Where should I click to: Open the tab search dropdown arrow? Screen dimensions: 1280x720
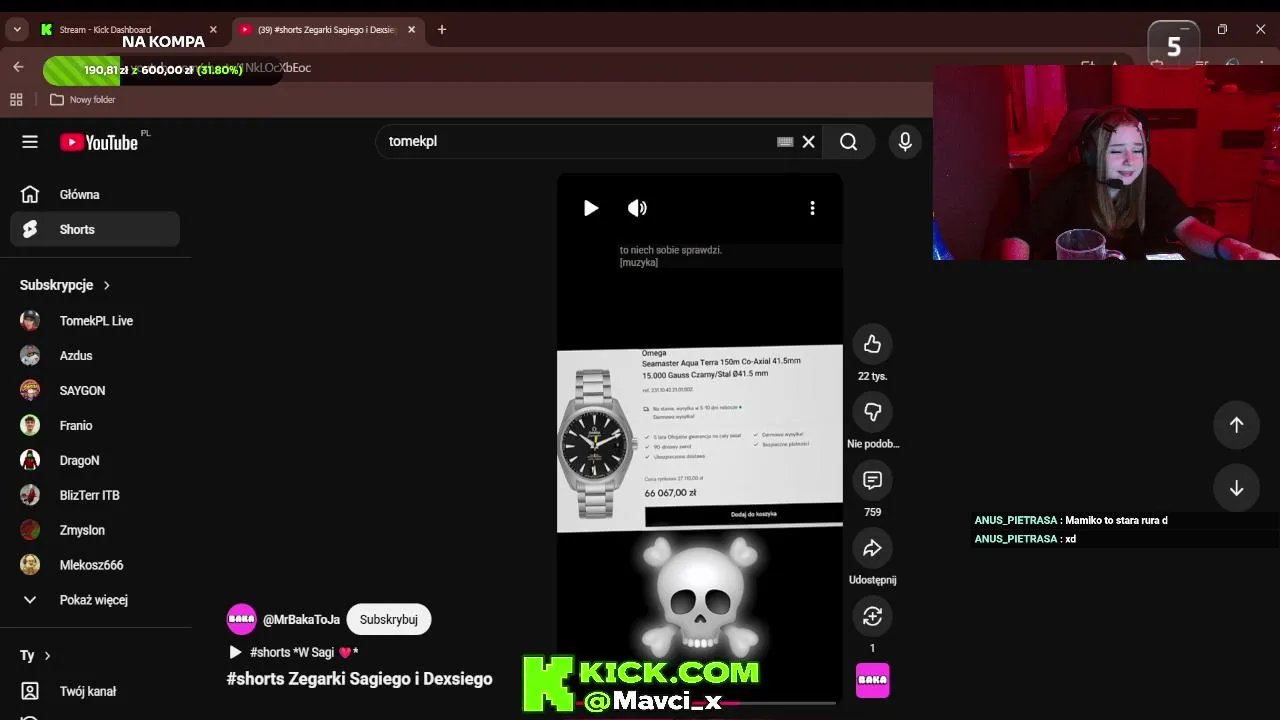pos(17,30)
